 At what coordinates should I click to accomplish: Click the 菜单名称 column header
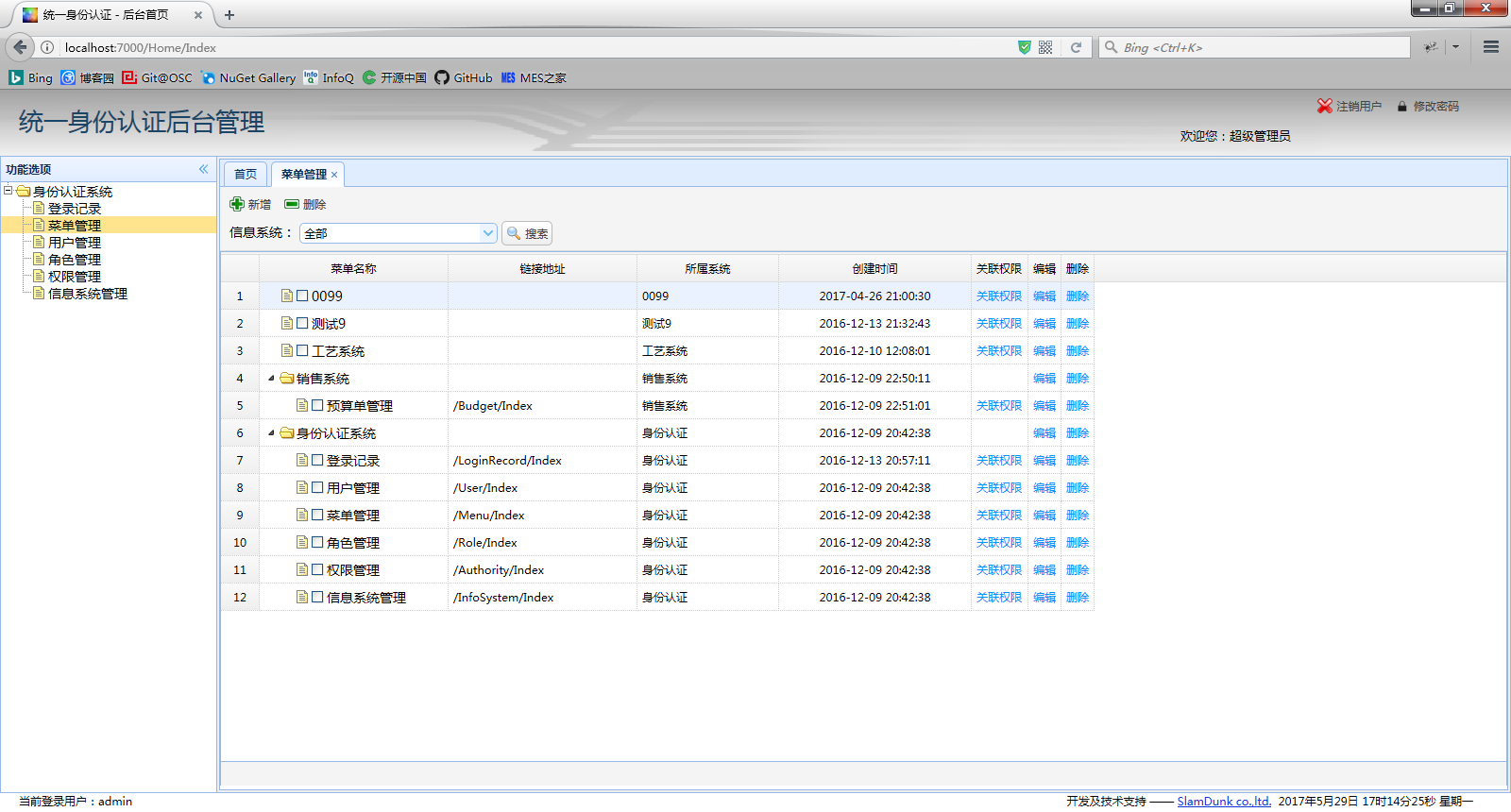click(353, 268)
